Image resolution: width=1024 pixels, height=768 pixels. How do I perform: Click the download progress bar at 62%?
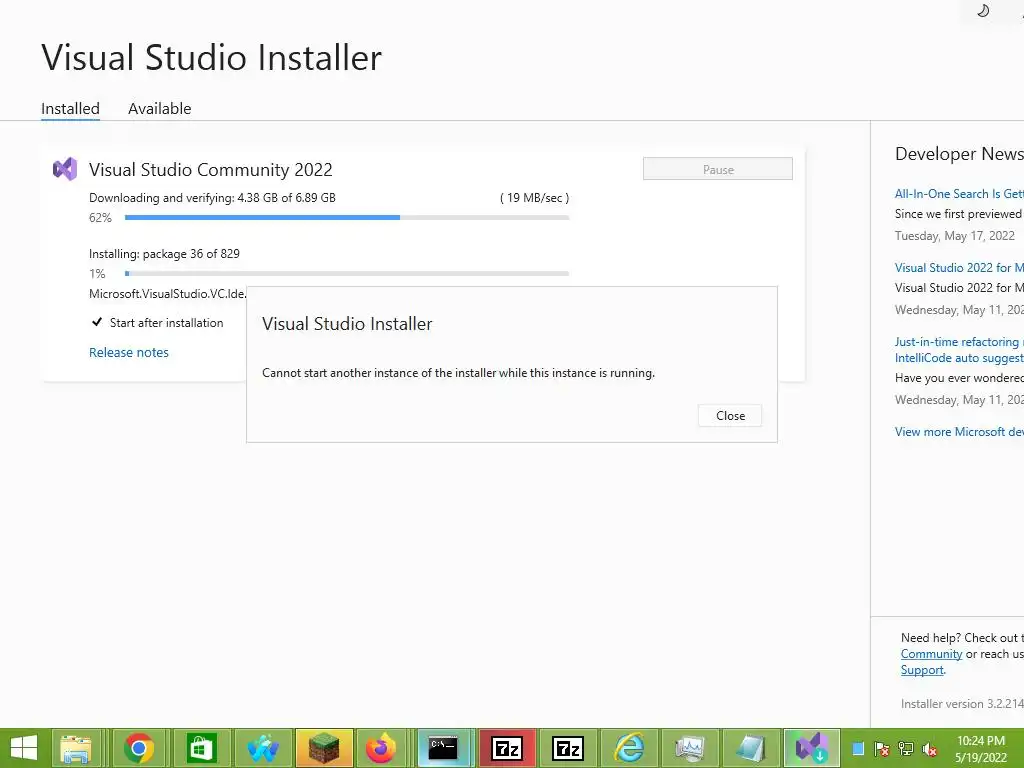tap(347, 217)
